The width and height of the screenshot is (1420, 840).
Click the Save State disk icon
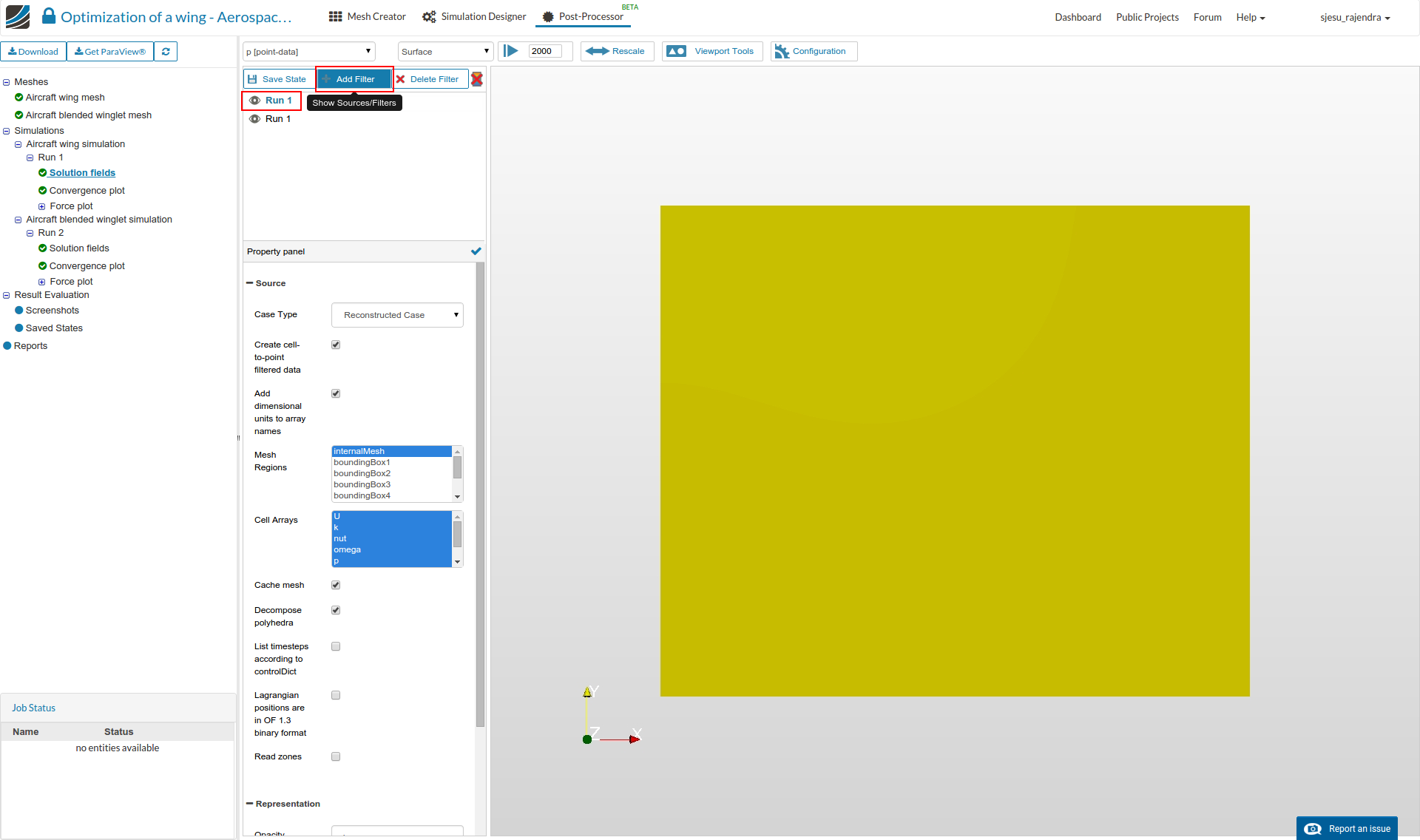[252, 79]
